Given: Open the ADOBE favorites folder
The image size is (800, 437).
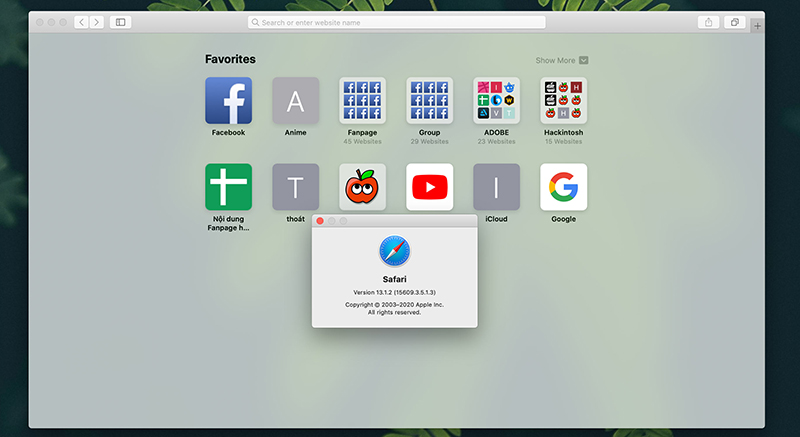Looking at the screenshot, I should tap(496, 100).
